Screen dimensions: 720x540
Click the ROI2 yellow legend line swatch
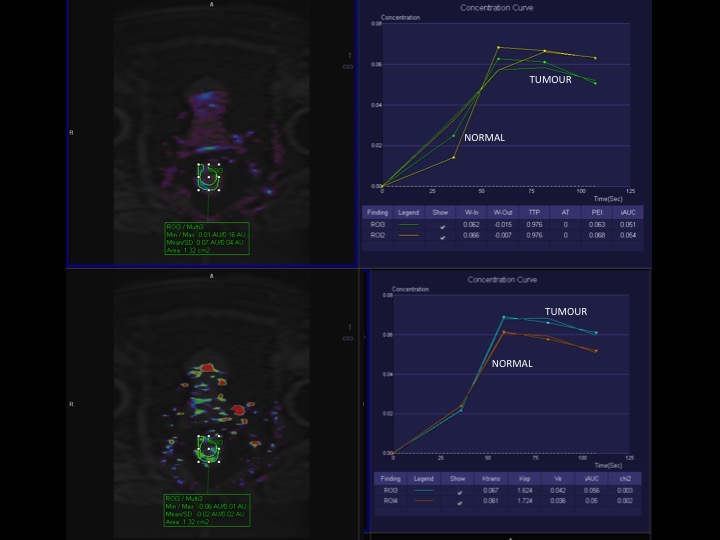pos(410,236)
